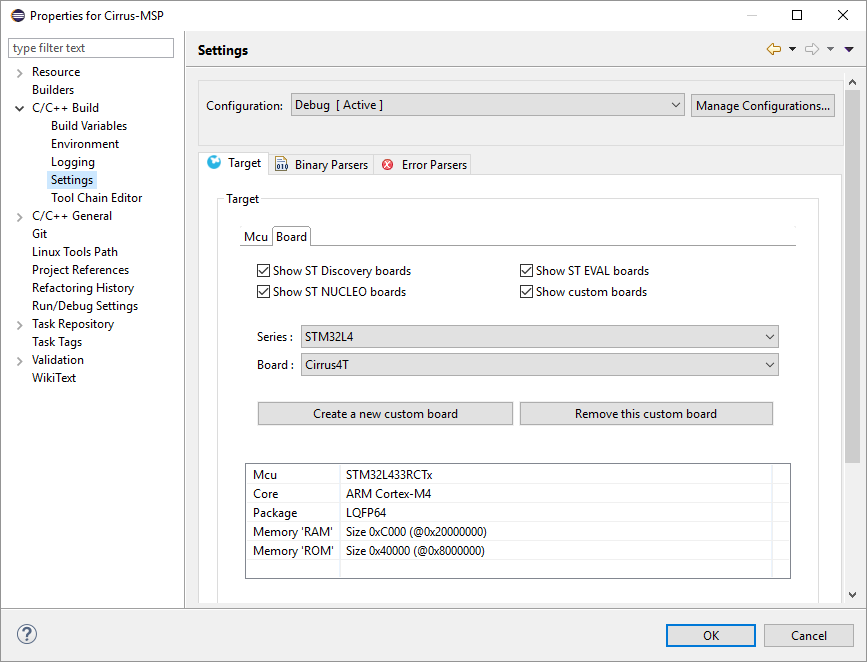867x662 pixels.
Task: Open the back history dropdown arrow
Action: (792, 49)
